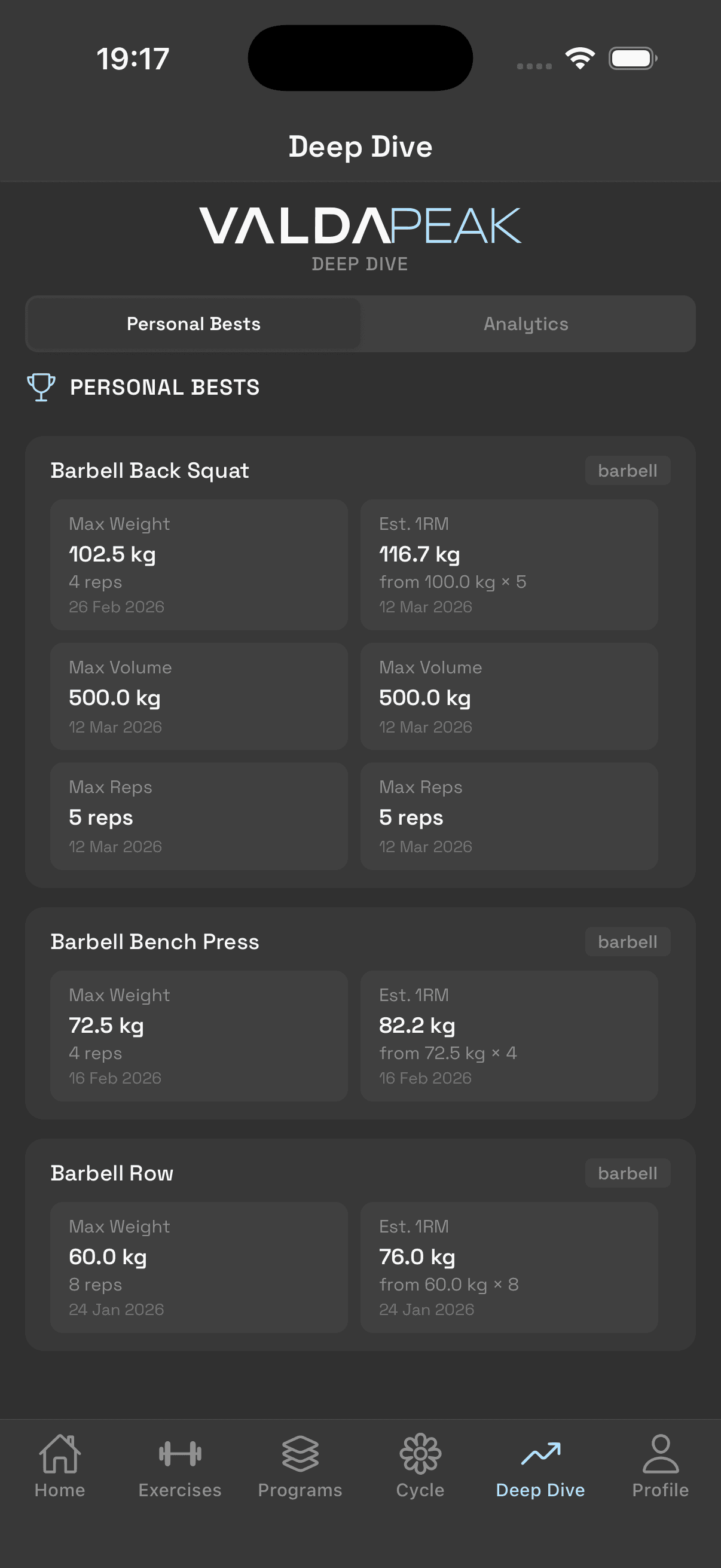Tap the battery indicator in status bar

631,57
